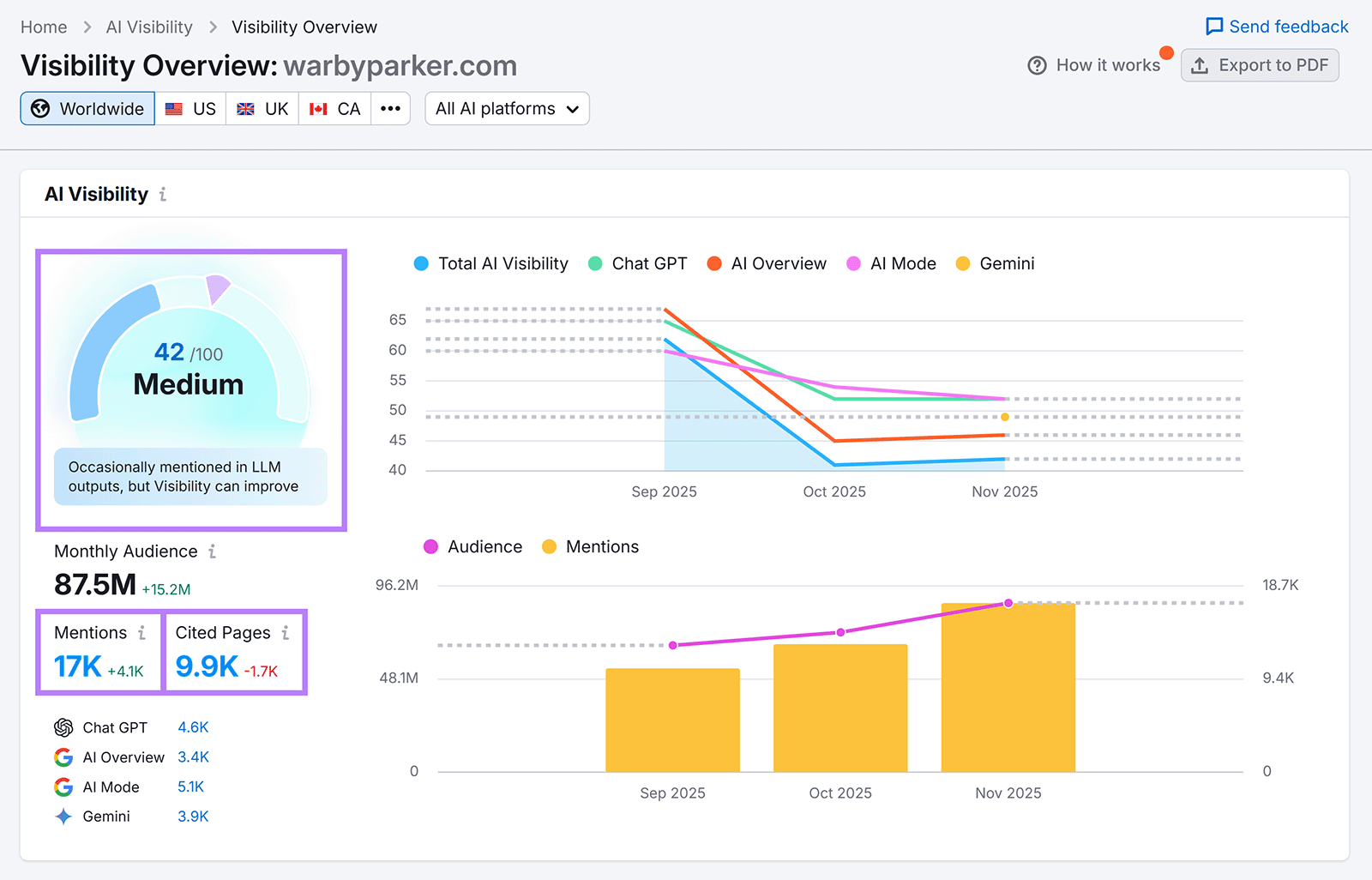Screen dimensions: 1372x880
Task: Click the info icon beside Cited Pages
Action: coord(284,632)
